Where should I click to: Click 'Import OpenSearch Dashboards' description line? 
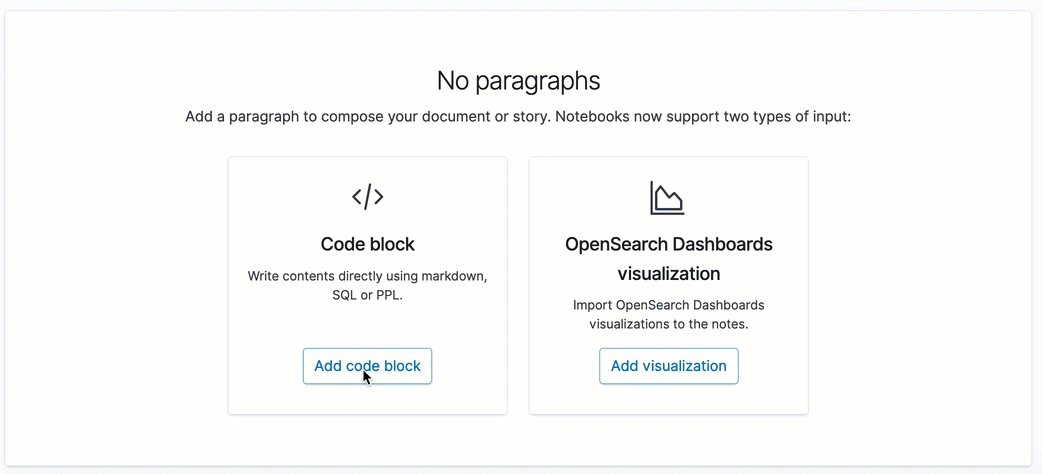pyautogui.click(x=669, y=305)
